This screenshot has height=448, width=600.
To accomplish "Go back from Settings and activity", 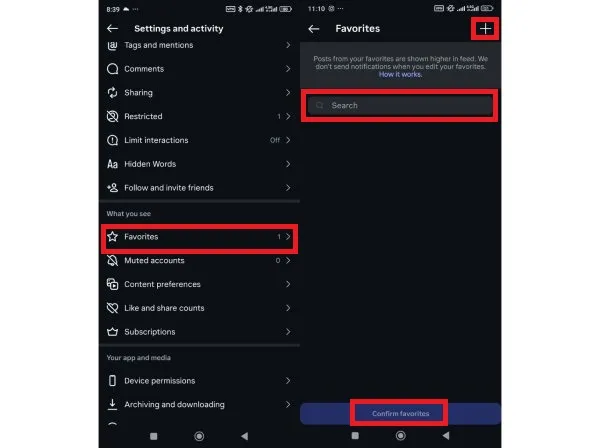I will pos(112,29).
